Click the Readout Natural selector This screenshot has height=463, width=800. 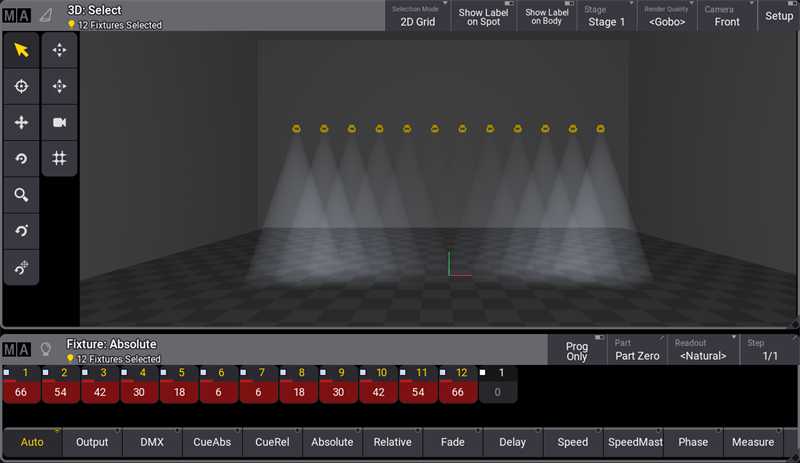[702, 350]
